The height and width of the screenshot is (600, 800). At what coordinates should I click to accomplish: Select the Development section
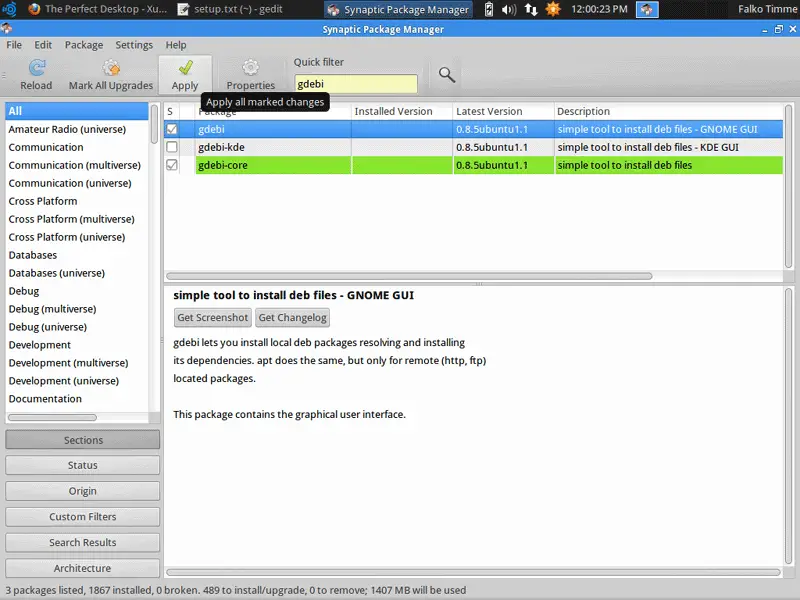pos(77,344)
